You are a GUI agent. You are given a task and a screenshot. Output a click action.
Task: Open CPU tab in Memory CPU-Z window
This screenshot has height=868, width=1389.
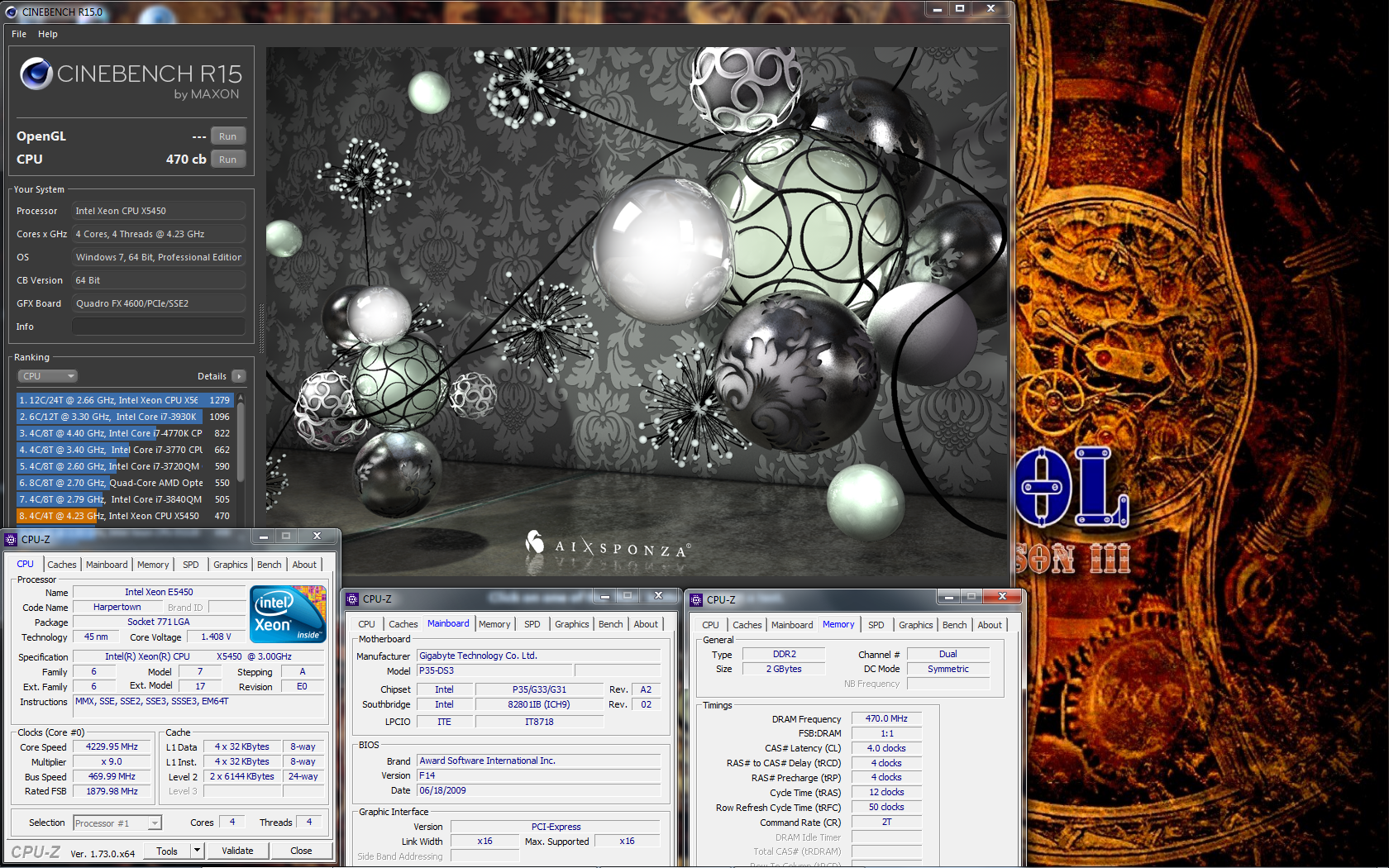point(710,625)
